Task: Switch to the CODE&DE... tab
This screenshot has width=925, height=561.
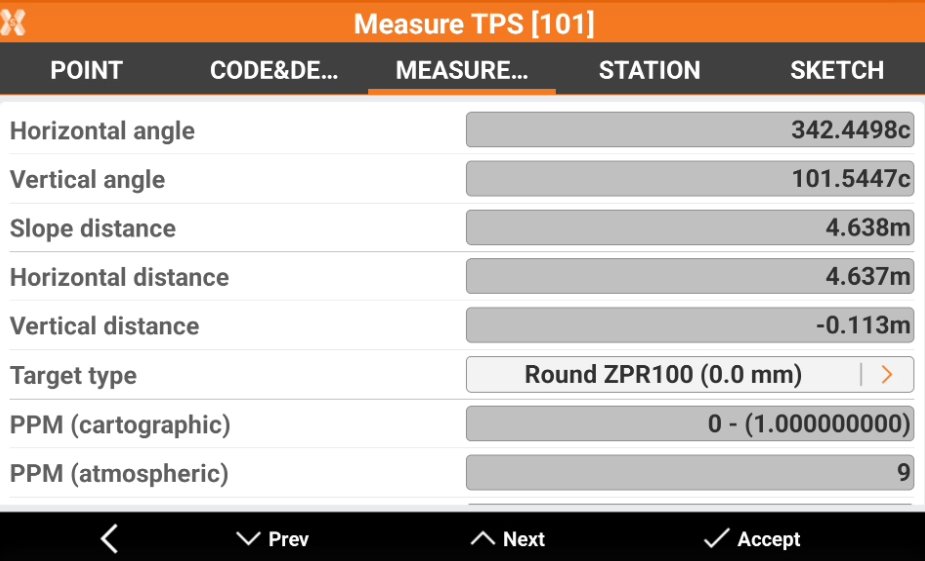Action: tap(274, 70)
